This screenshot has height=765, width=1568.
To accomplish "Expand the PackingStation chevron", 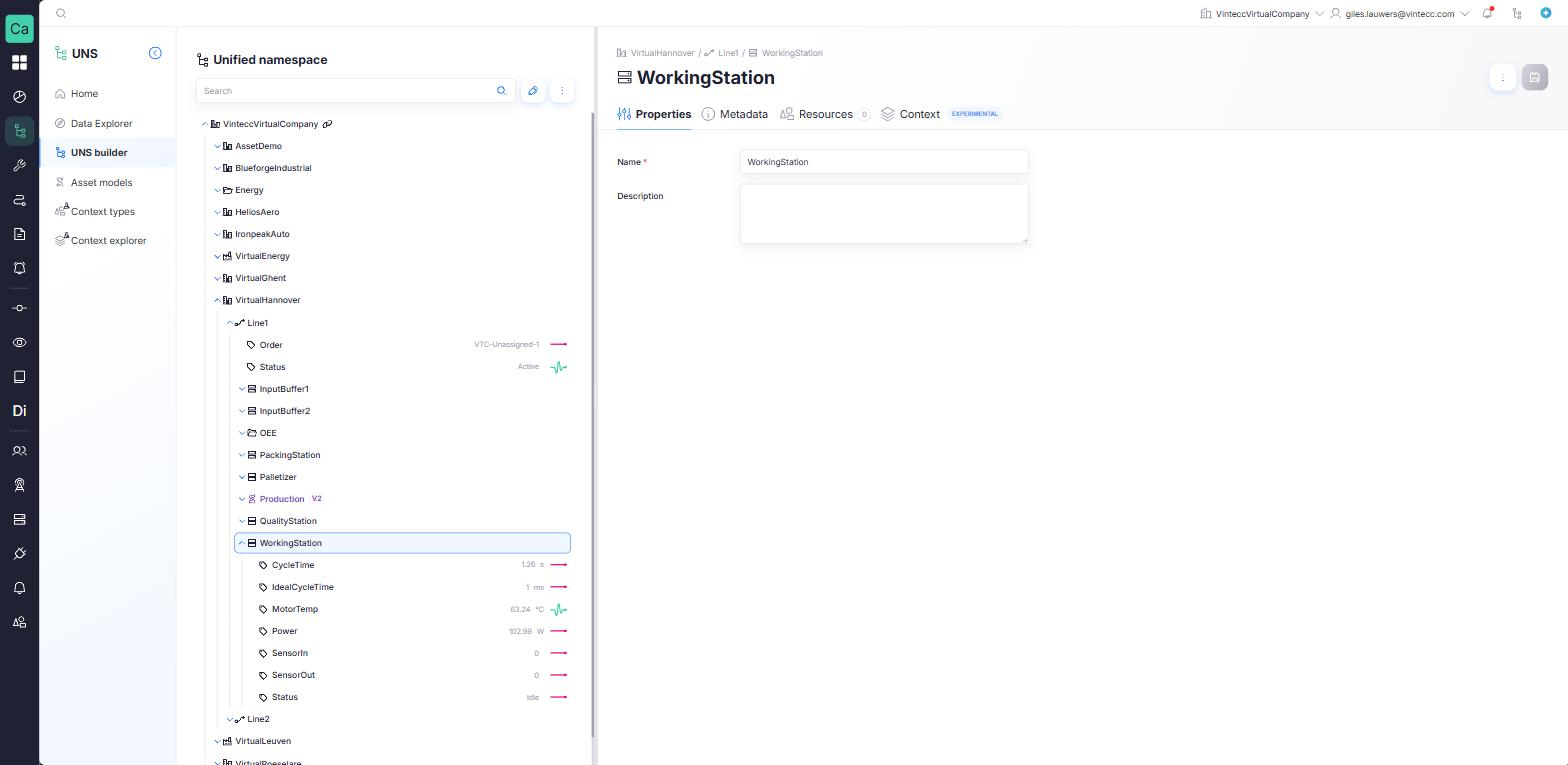I will (241, 455).
